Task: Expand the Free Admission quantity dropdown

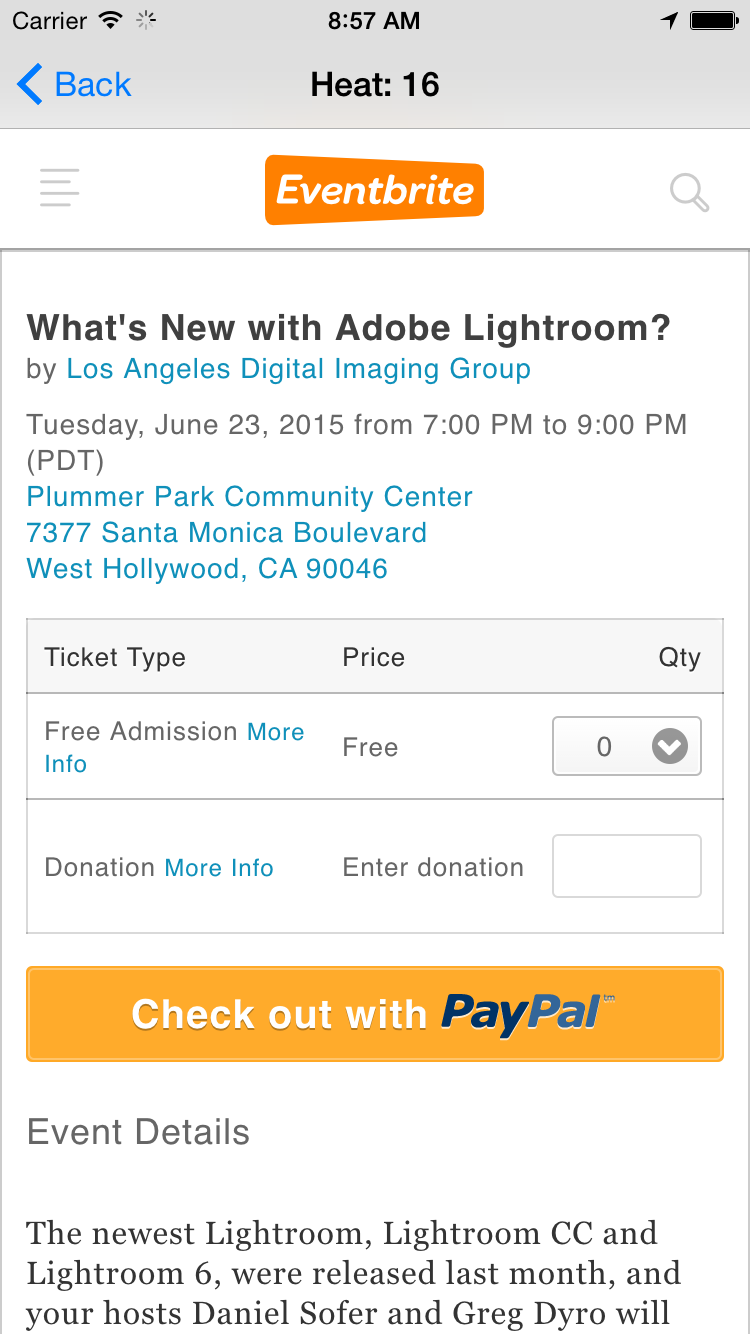Action: pos(627,746)
